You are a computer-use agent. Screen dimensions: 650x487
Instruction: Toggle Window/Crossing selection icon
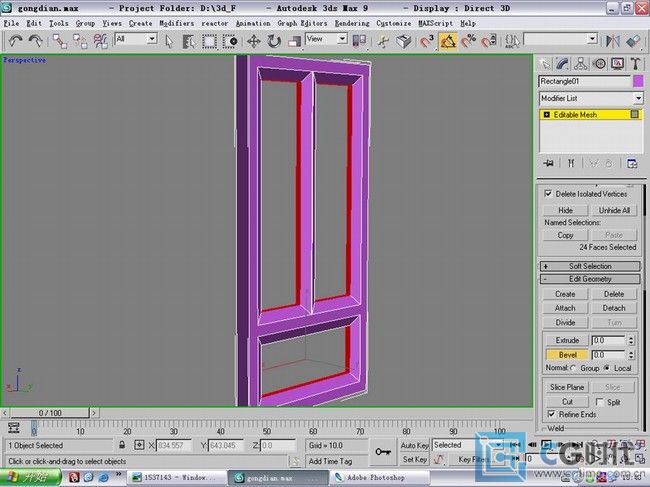[230, 41]
